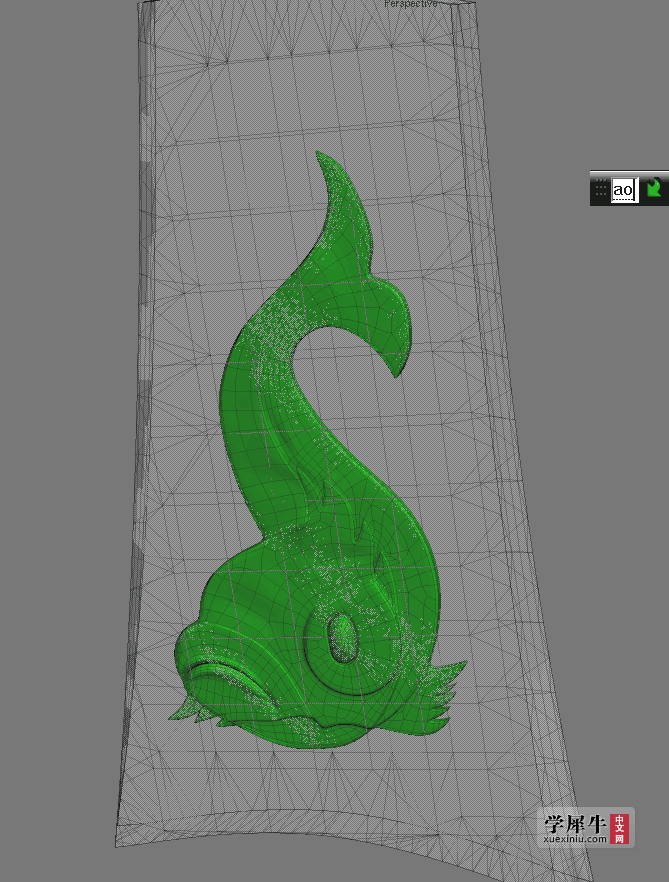Click the green arrow icon beside the input

(654, 187)
